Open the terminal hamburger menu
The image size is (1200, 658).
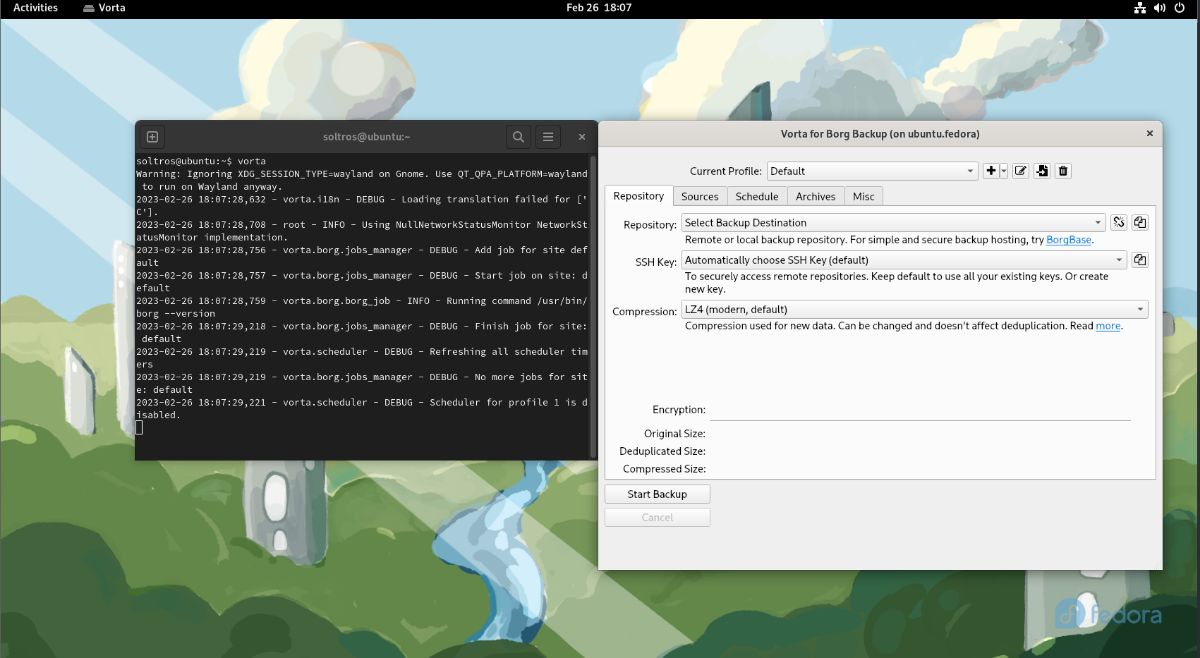tap(549, 136)
